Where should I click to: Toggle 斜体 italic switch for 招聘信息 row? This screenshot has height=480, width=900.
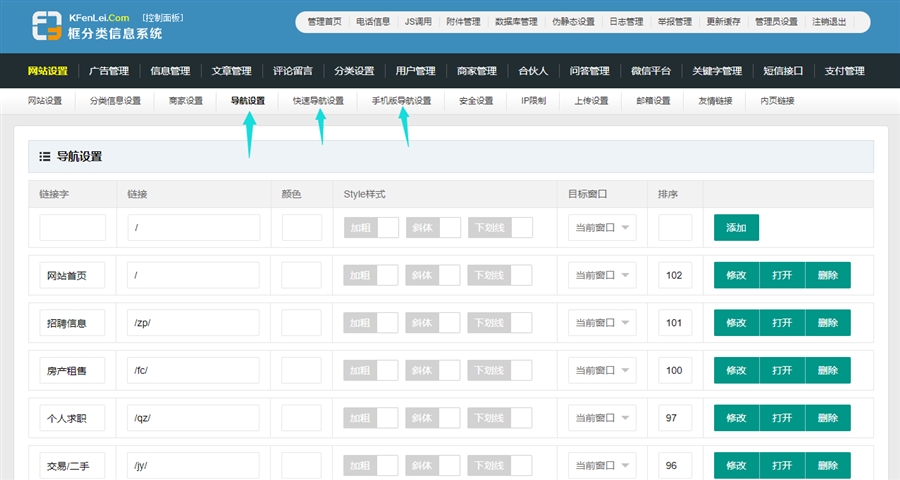[433, 323]
